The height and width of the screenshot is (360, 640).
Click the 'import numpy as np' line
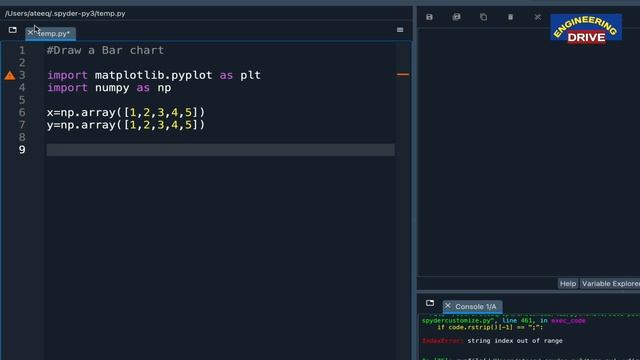109,88
